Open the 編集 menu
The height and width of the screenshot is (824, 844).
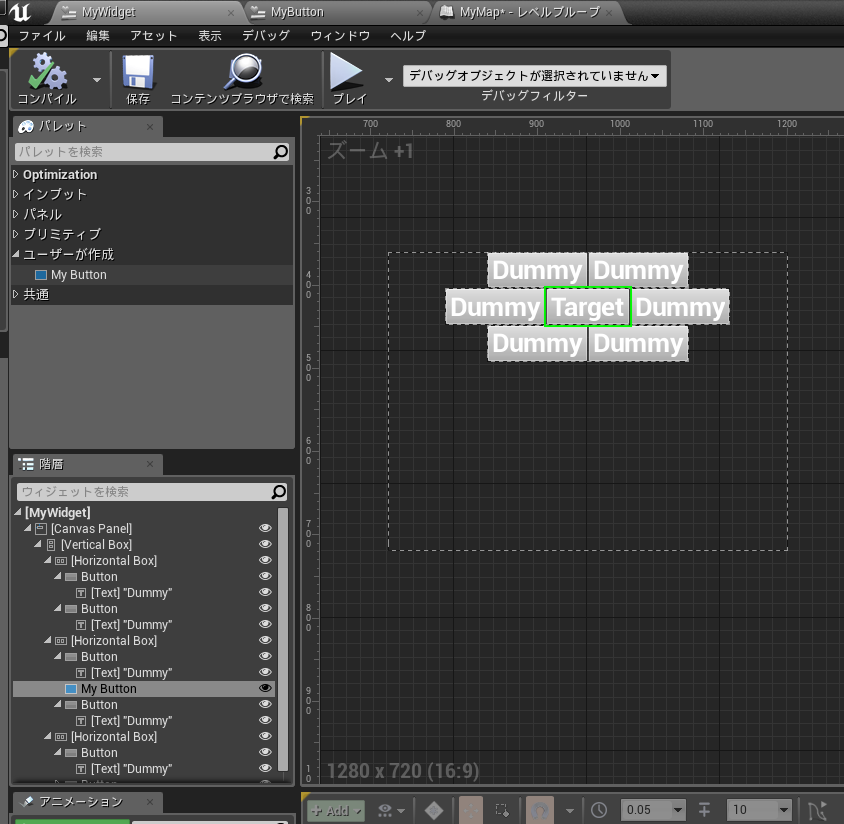98,36
